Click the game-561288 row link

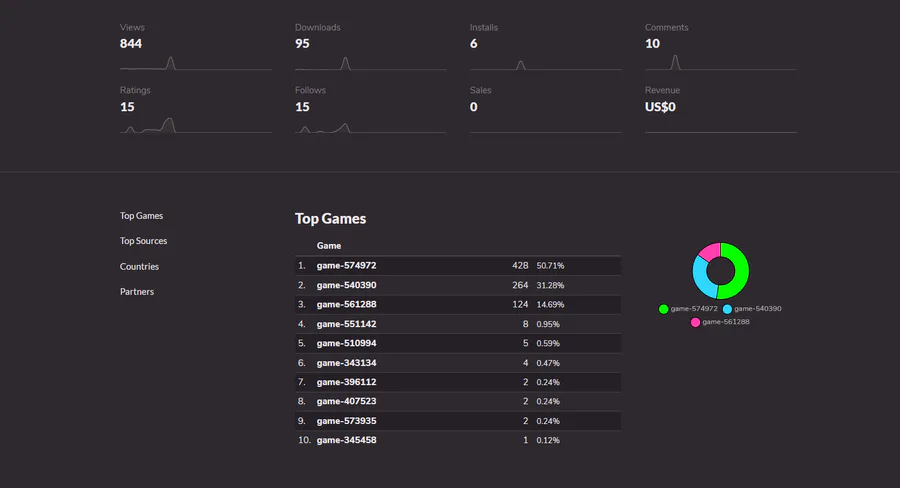point(346,304)
